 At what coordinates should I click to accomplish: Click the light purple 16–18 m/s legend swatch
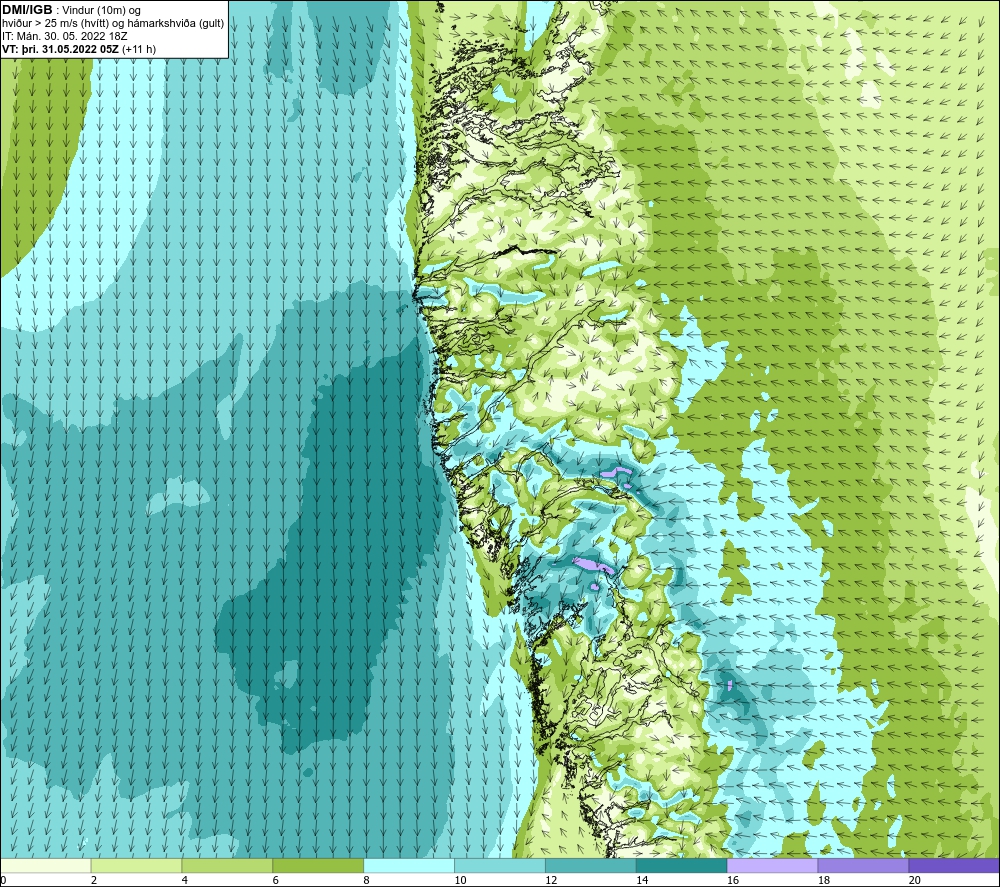[772, 866]
